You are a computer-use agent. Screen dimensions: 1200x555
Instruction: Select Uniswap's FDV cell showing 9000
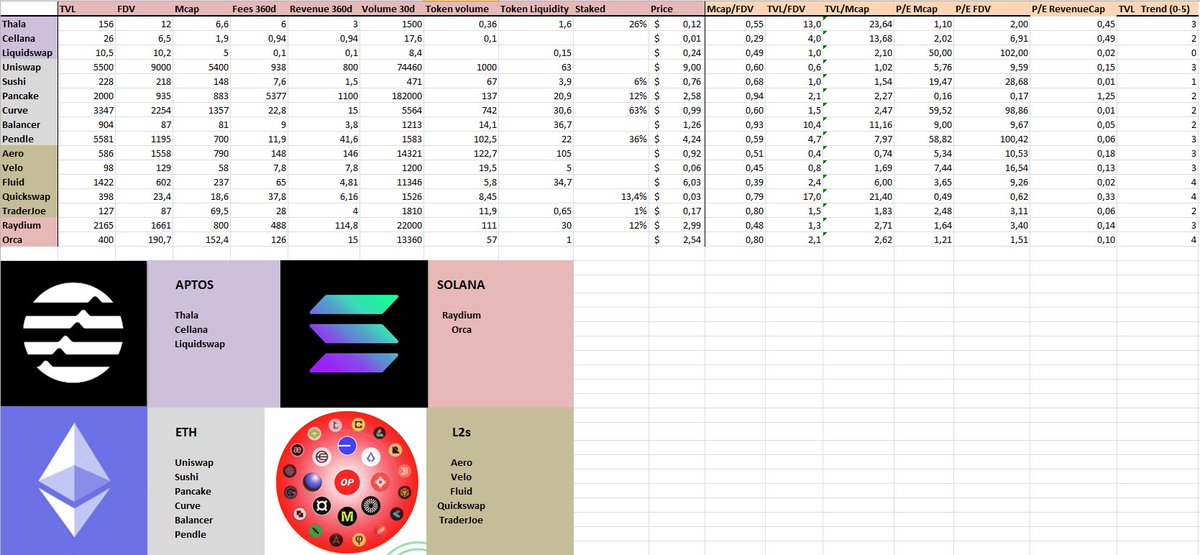pos(143,66)
